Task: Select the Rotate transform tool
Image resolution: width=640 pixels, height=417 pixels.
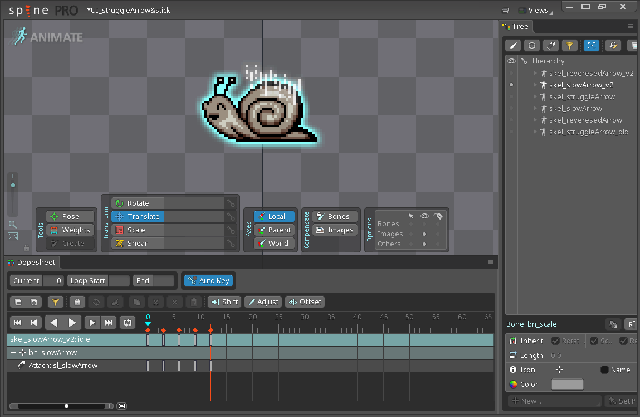Action: point(138,203)
